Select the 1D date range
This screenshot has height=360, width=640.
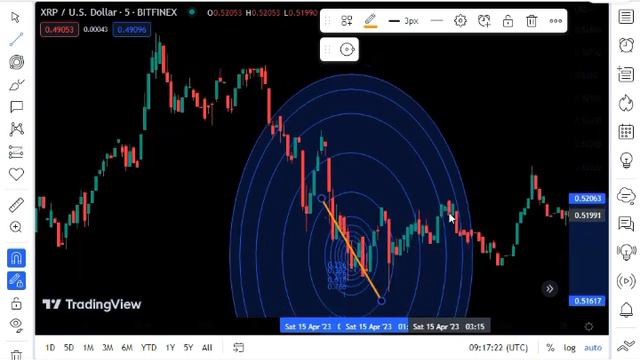50,348
